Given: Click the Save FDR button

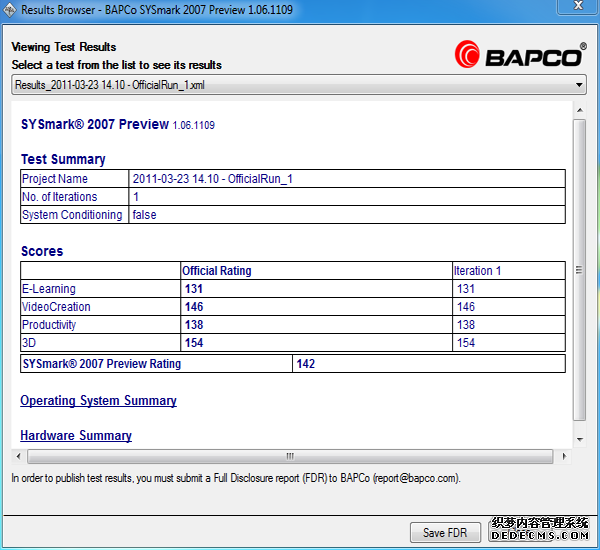Looking at the screenshot, I should (445, 532).
